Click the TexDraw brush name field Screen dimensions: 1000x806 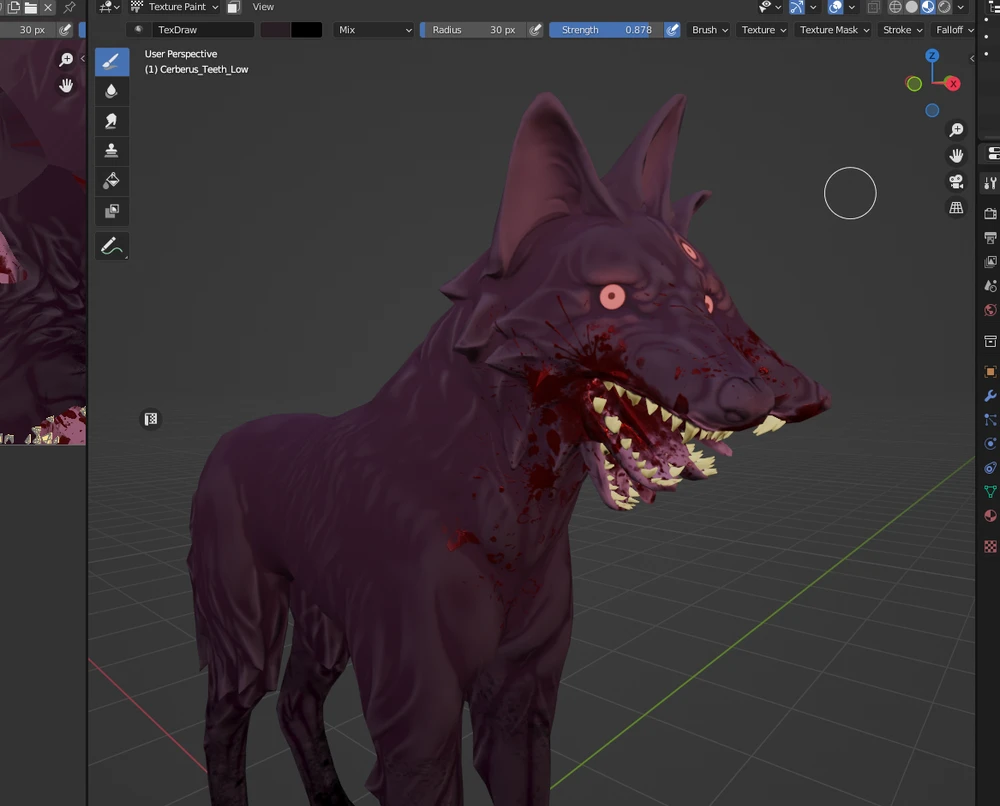coord(203,30)
